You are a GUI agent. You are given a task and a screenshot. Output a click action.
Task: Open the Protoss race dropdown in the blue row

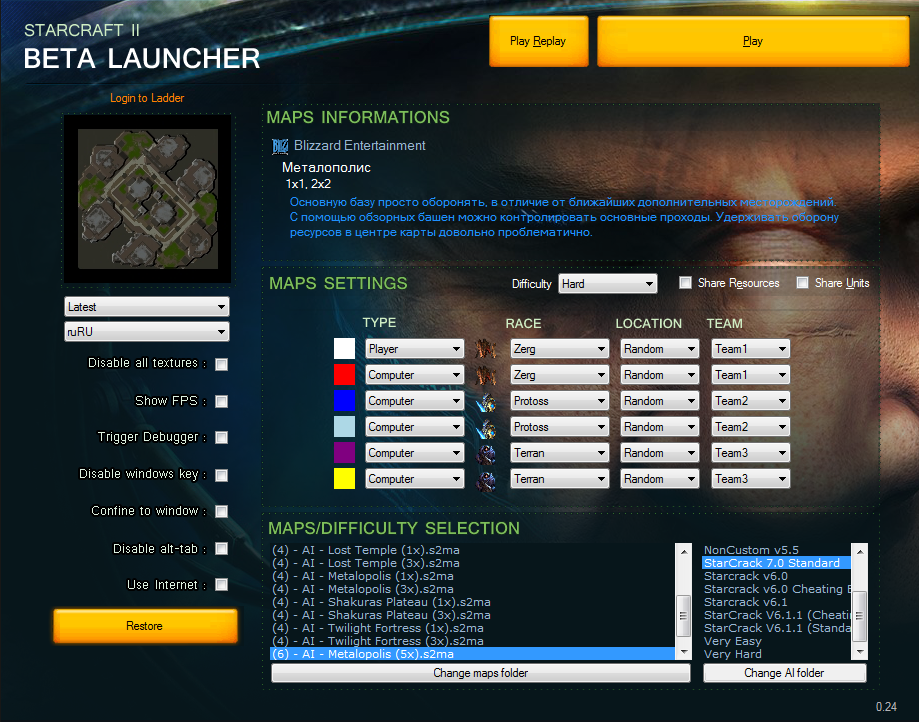(x=560, y=401)
